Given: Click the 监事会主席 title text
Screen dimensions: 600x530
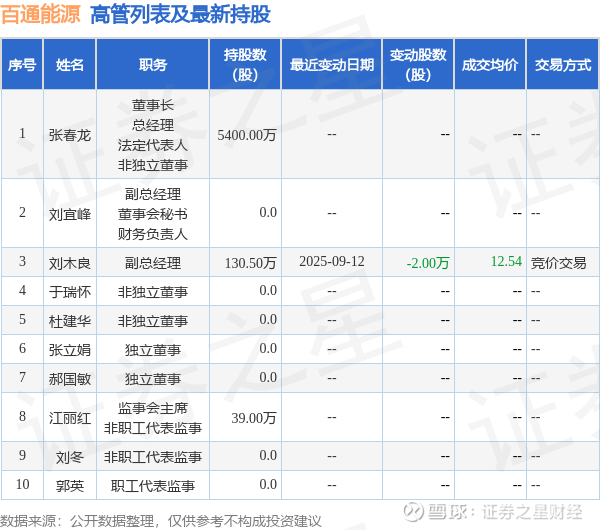Looking at the screenshot, I should click(x=153, y=408).
